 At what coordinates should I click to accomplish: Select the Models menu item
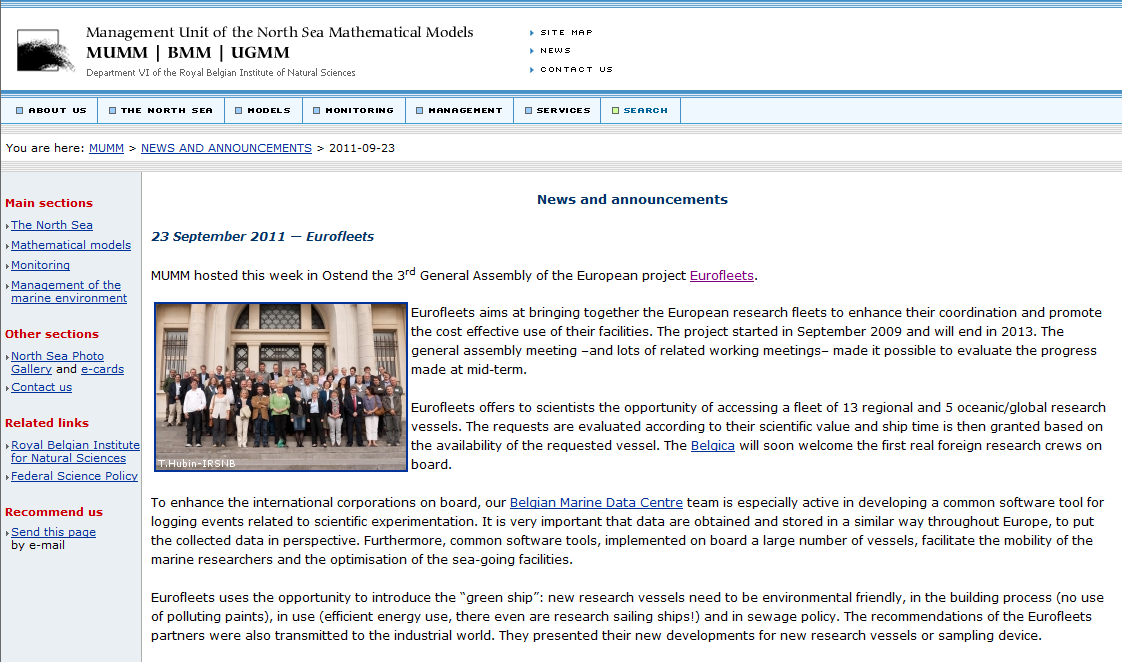(262, 111)
